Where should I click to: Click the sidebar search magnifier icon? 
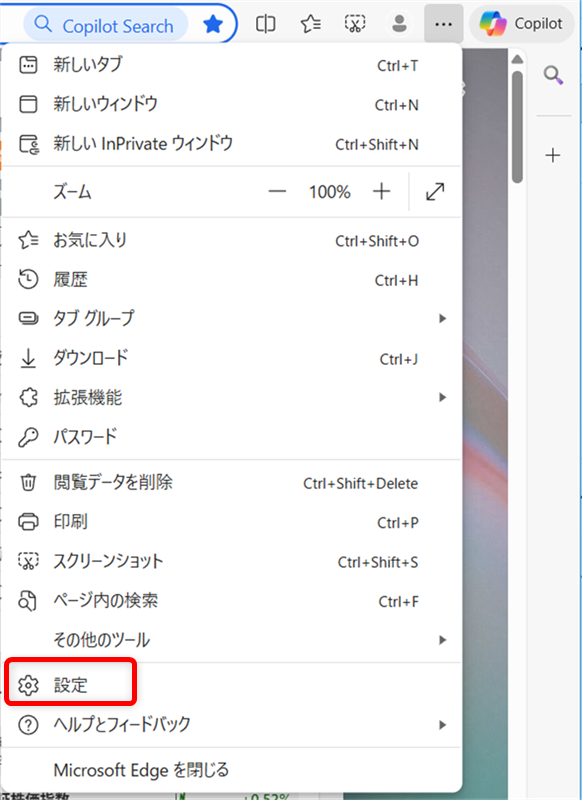[x=553, y=76]
